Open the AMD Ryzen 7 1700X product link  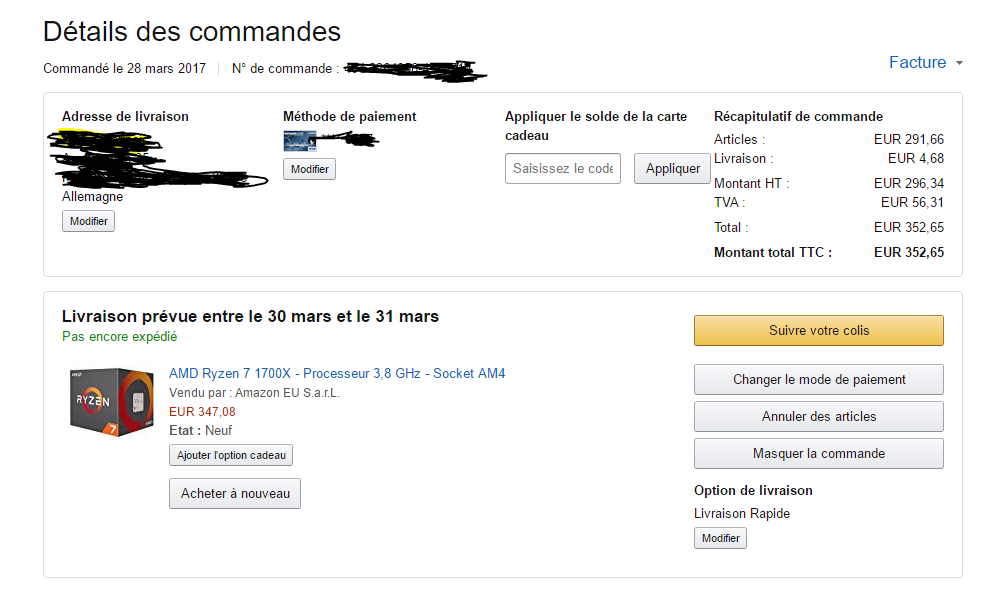337,374
